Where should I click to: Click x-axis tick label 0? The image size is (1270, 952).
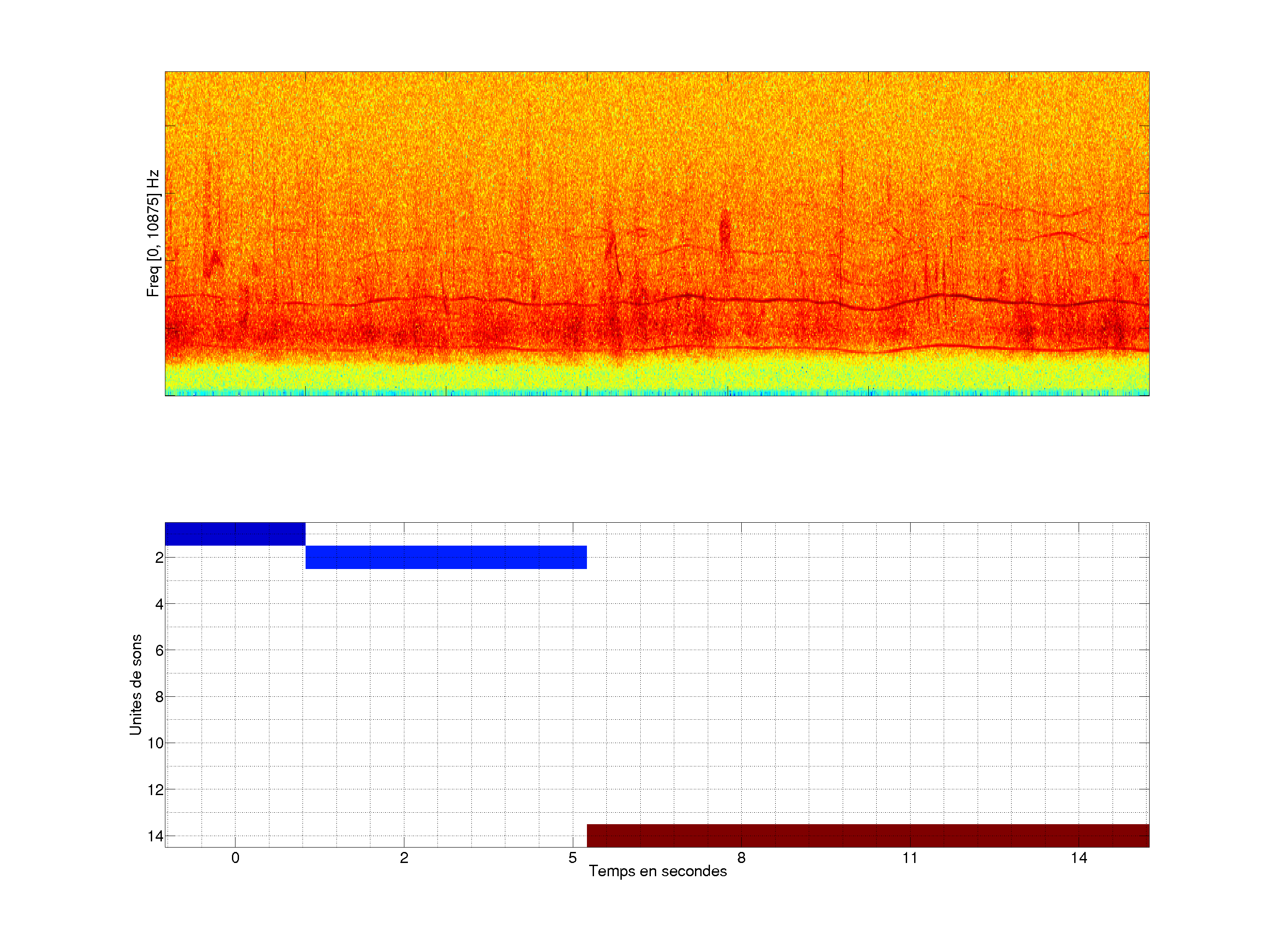[x=235, y=858]
